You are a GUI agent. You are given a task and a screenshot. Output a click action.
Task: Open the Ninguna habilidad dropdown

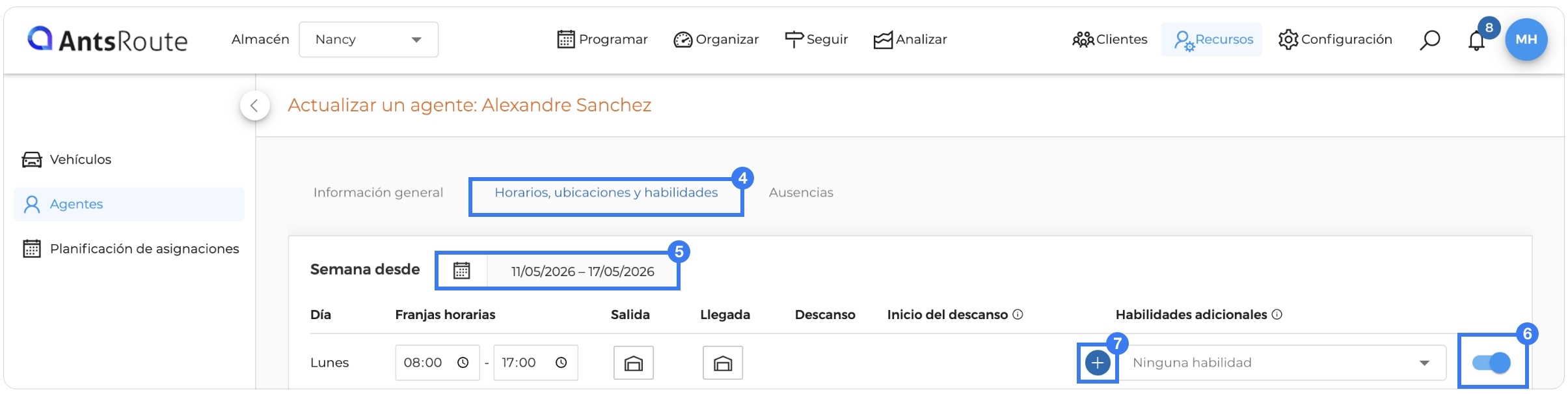tap(1282, 363)
